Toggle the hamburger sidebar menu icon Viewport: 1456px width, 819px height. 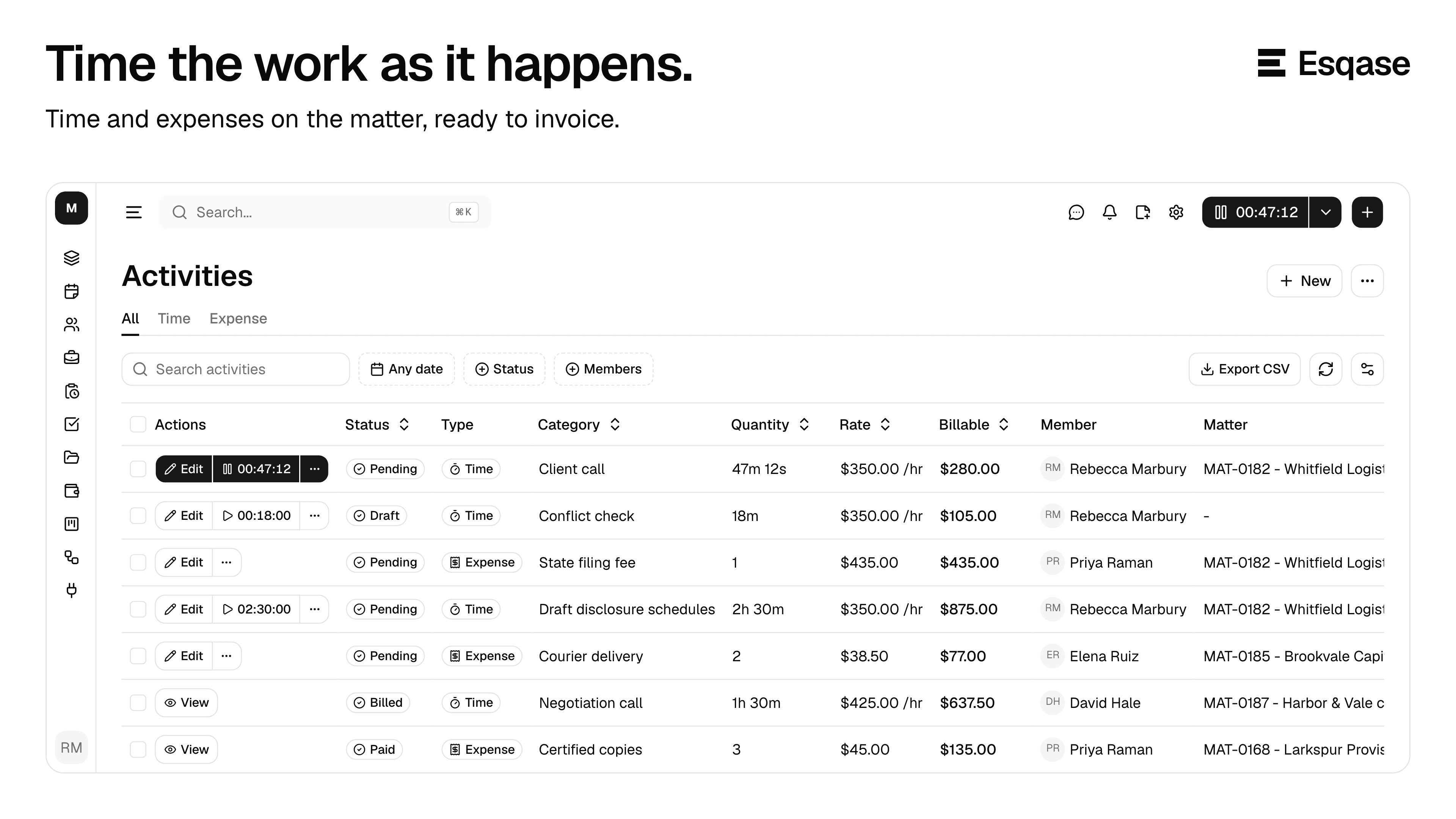133,212
